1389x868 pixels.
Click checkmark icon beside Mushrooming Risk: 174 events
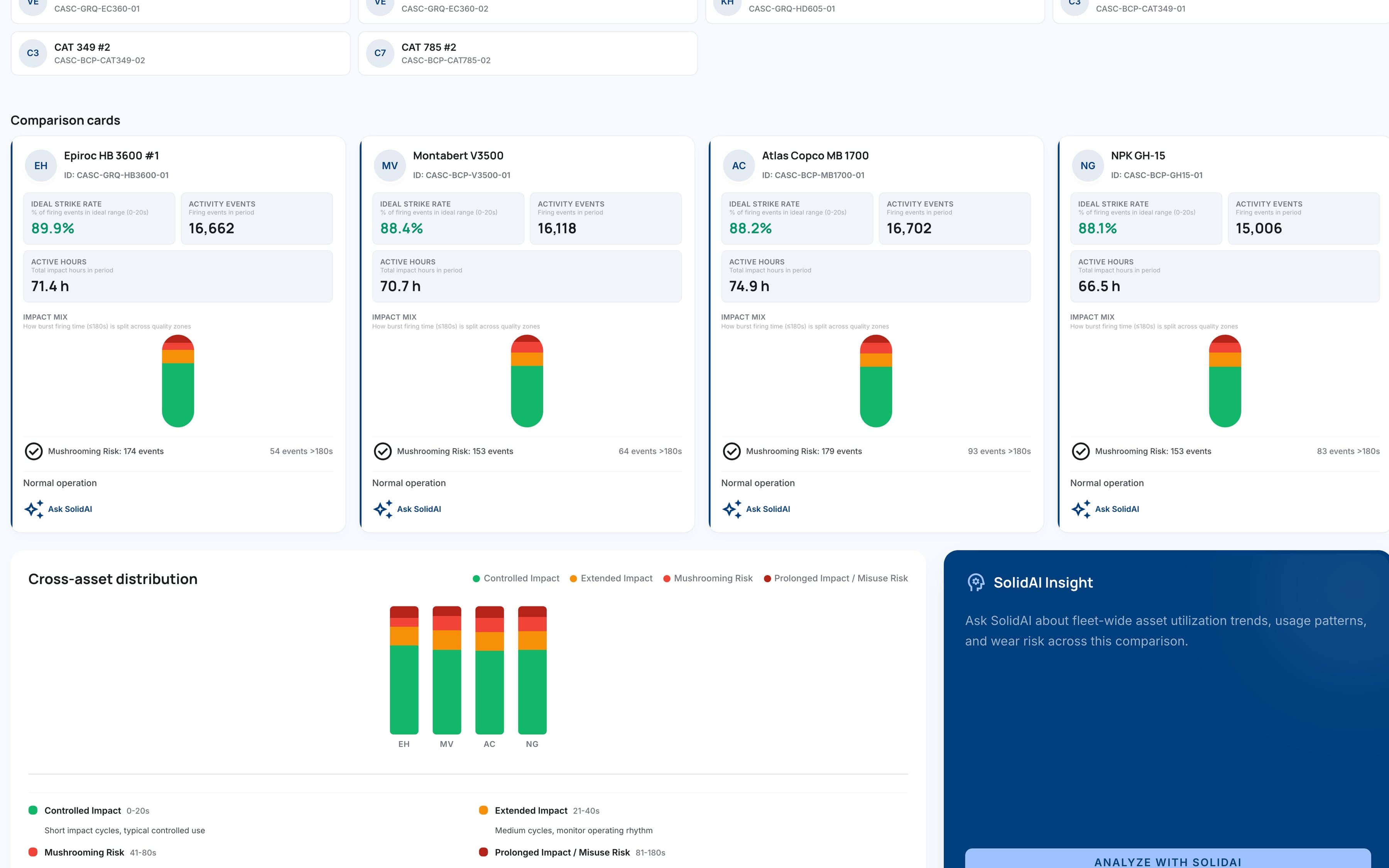[34, 451]
